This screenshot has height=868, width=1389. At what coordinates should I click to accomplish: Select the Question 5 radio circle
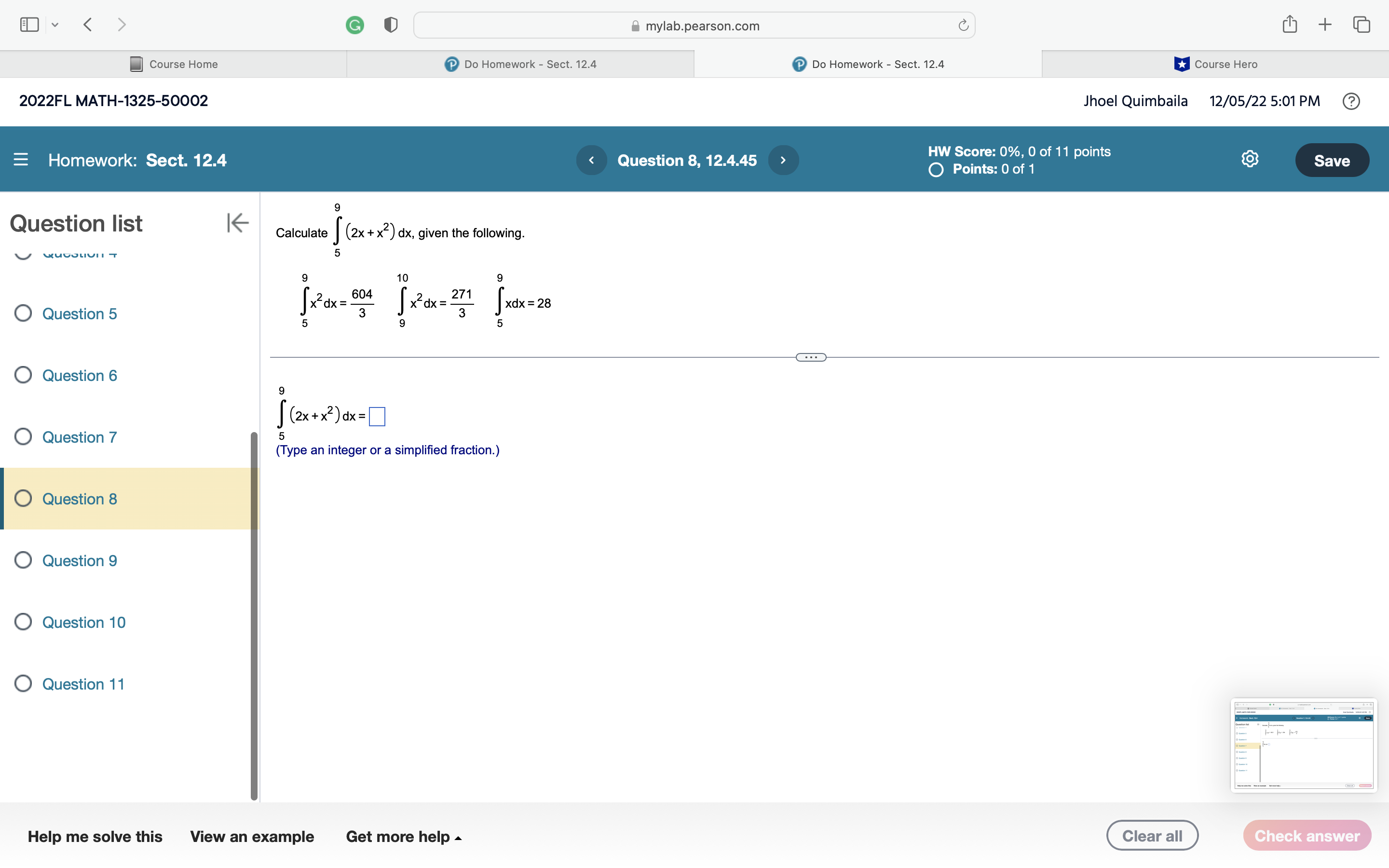(23, 313)
